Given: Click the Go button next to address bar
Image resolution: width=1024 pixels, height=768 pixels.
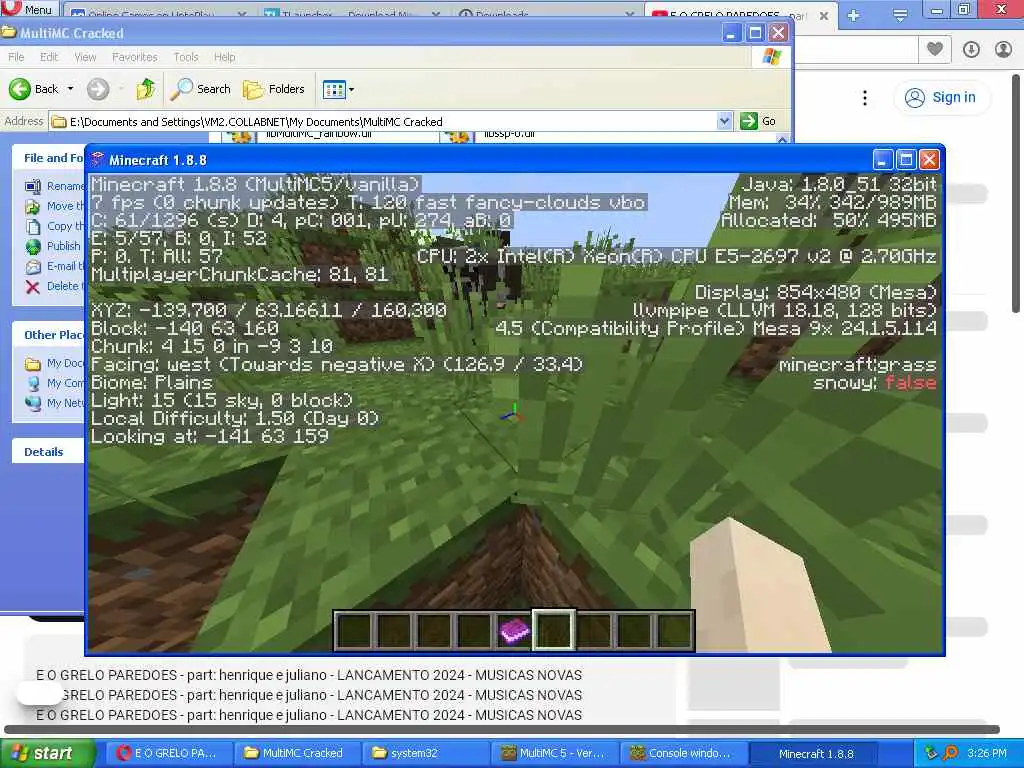Looking at the screenshot, I should [x=760, y=121].
